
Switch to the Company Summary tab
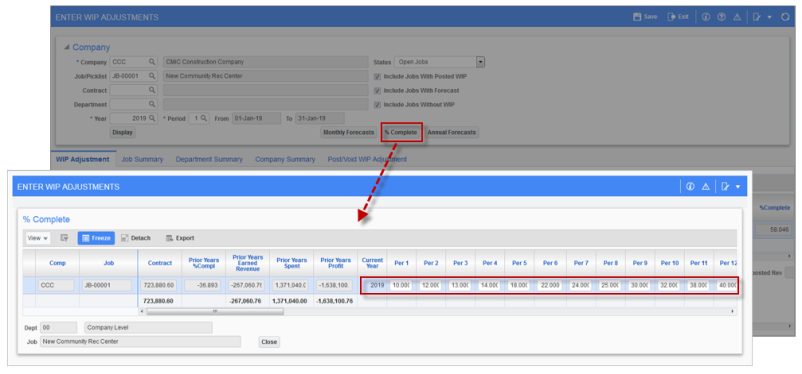click(285, 159)
